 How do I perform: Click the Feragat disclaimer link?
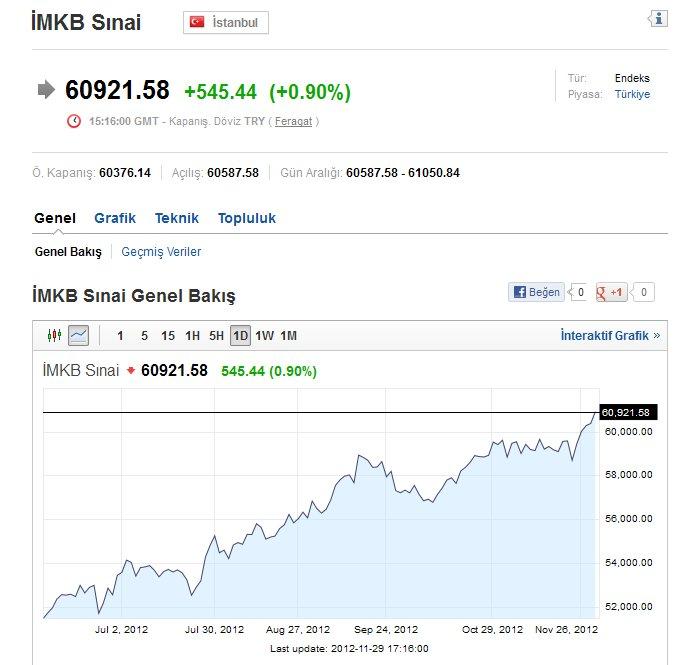pos(294,121)
